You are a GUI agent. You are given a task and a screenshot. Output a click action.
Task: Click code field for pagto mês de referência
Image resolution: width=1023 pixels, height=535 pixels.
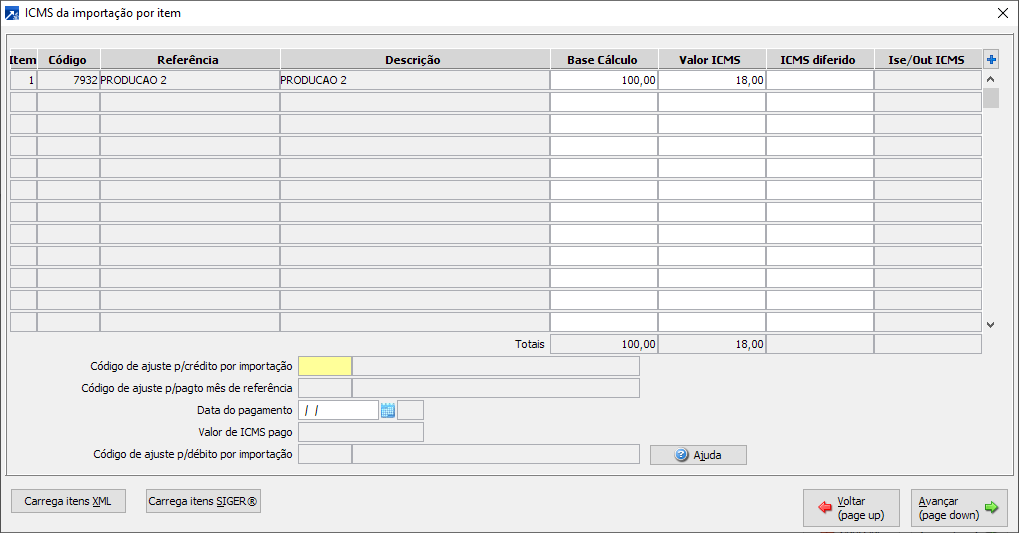click(x=325, y=388)
